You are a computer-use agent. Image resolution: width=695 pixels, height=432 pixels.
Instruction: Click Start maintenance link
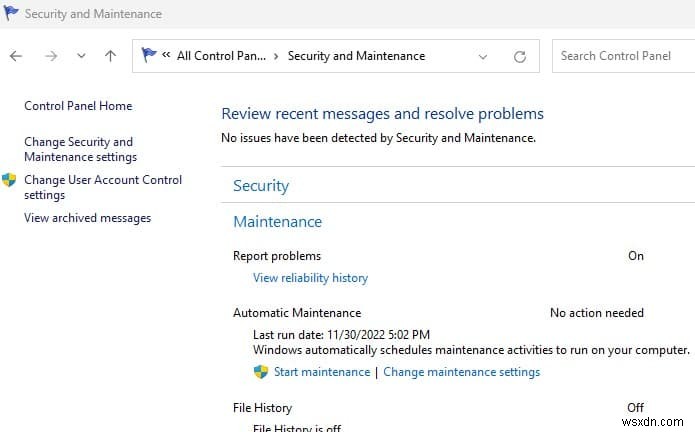click(322, 372)
